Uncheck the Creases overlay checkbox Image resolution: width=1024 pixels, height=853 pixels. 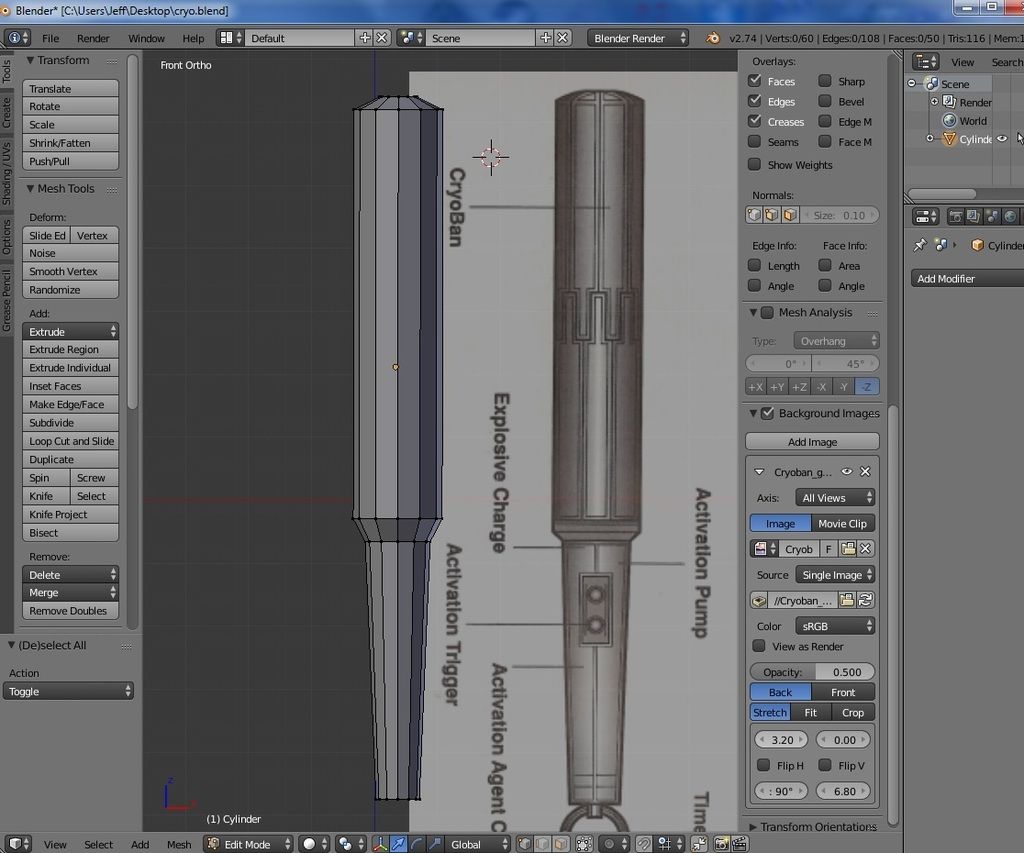point(755,121)
